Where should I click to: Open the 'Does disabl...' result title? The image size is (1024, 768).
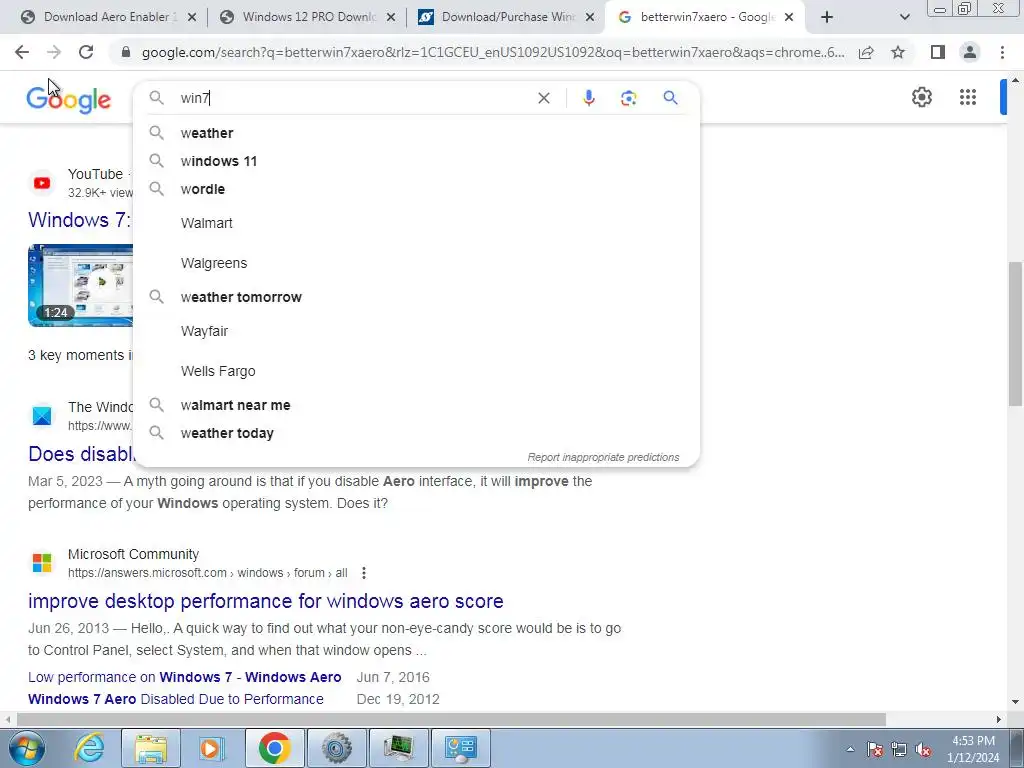pyautogui.click(x=81, y=454)
